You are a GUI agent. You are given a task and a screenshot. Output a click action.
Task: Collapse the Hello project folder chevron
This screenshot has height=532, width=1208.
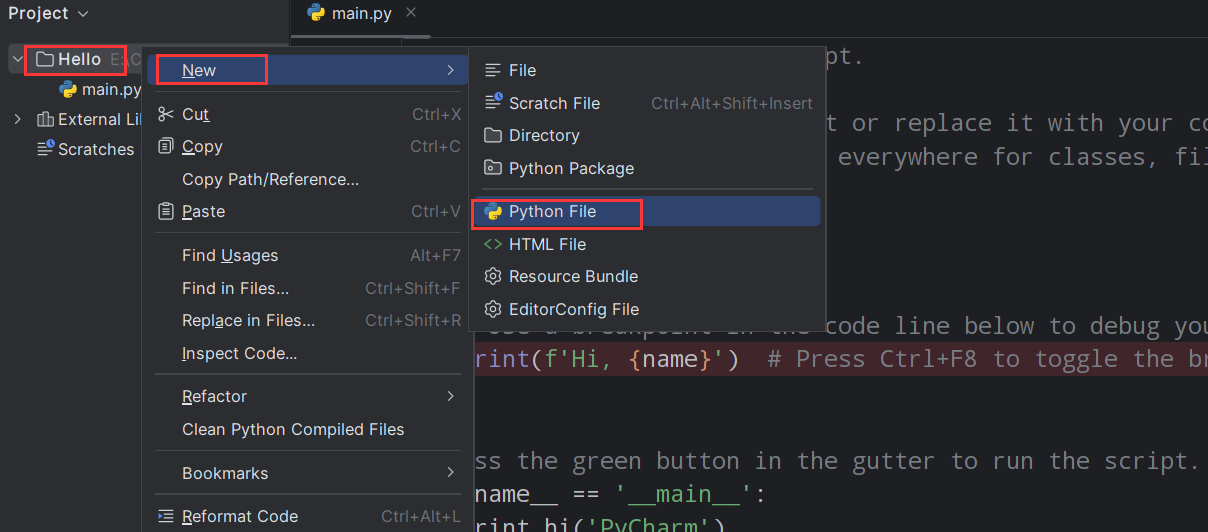[17, 59]
